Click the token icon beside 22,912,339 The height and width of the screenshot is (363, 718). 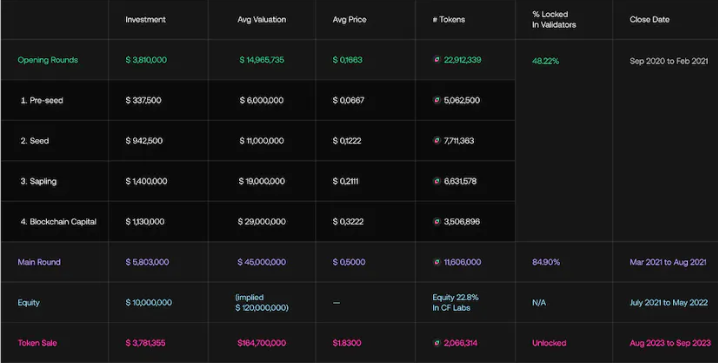tap(437, 60)
